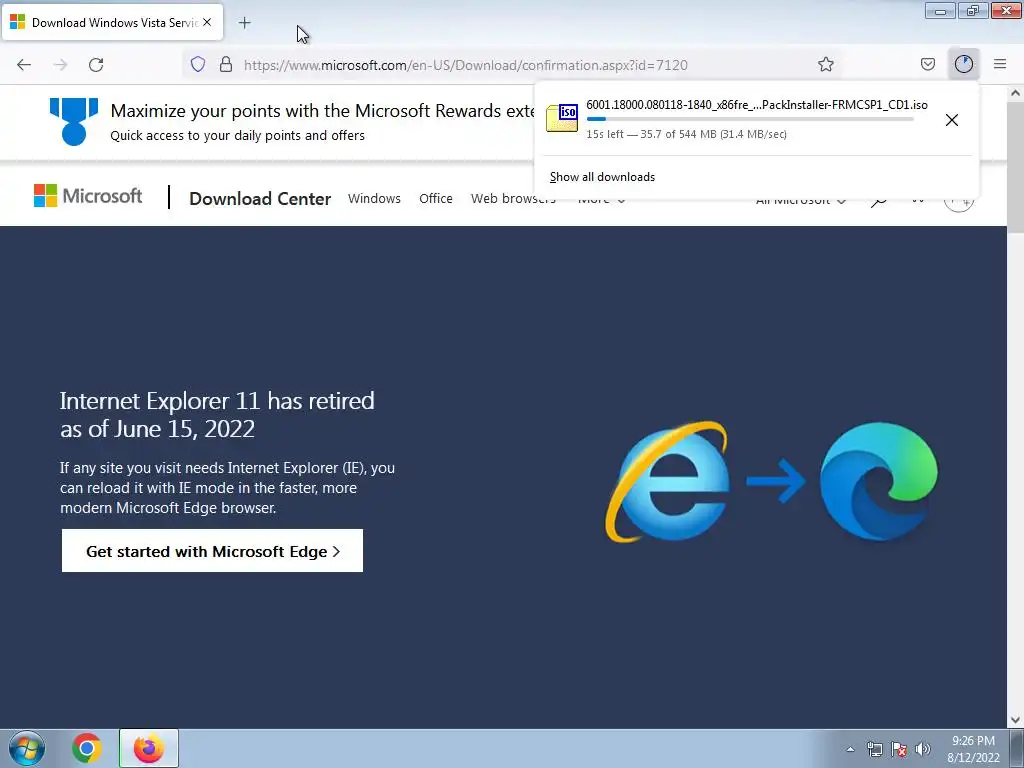This screenshot has width=1024, height=768.
Task: Bookmark this page with the star
Action: [825, 64]
